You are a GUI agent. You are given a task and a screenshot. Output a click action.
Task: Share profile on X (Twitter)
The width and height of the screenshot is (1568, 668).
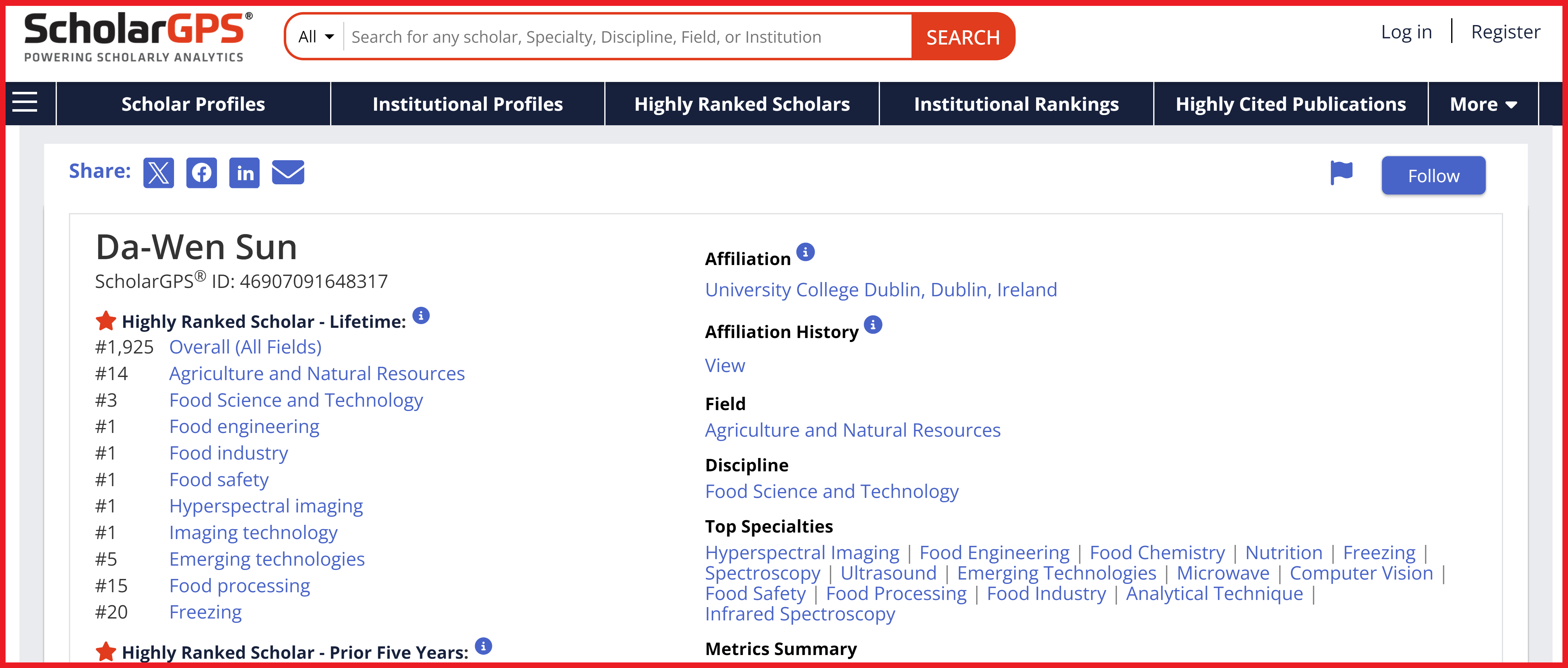pos(158,173)
